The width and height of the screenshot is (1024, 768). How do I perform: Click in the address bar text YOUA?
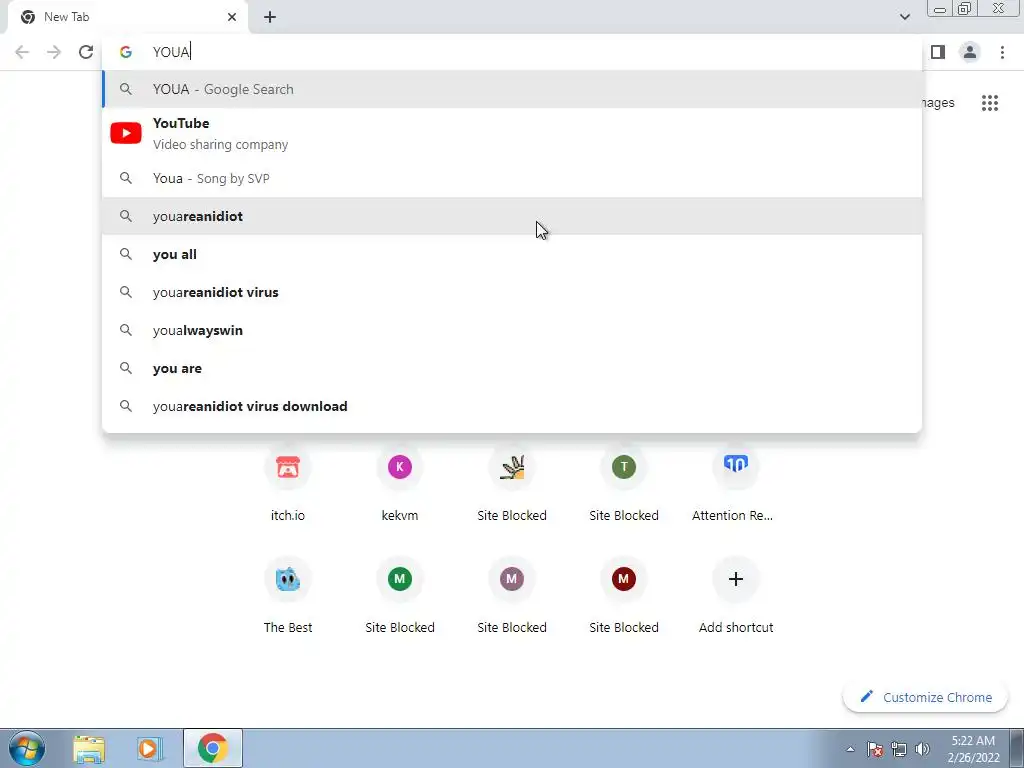(171, 52)
